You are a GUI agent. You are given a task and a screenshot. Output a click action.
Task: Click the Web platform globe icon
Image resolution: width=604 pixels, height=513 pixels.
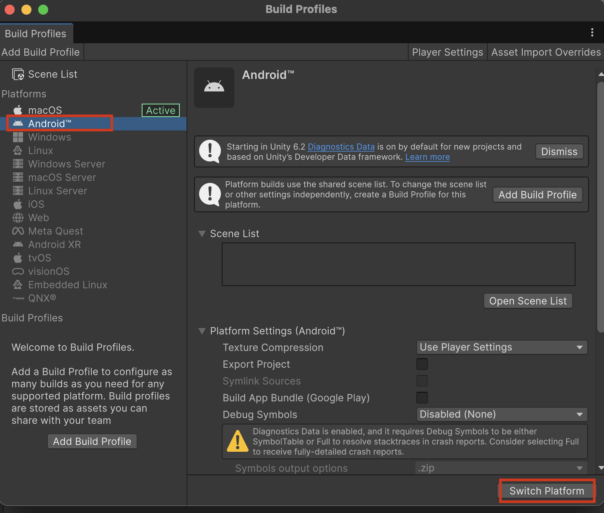pyautogui.click(x=18, y=218)
